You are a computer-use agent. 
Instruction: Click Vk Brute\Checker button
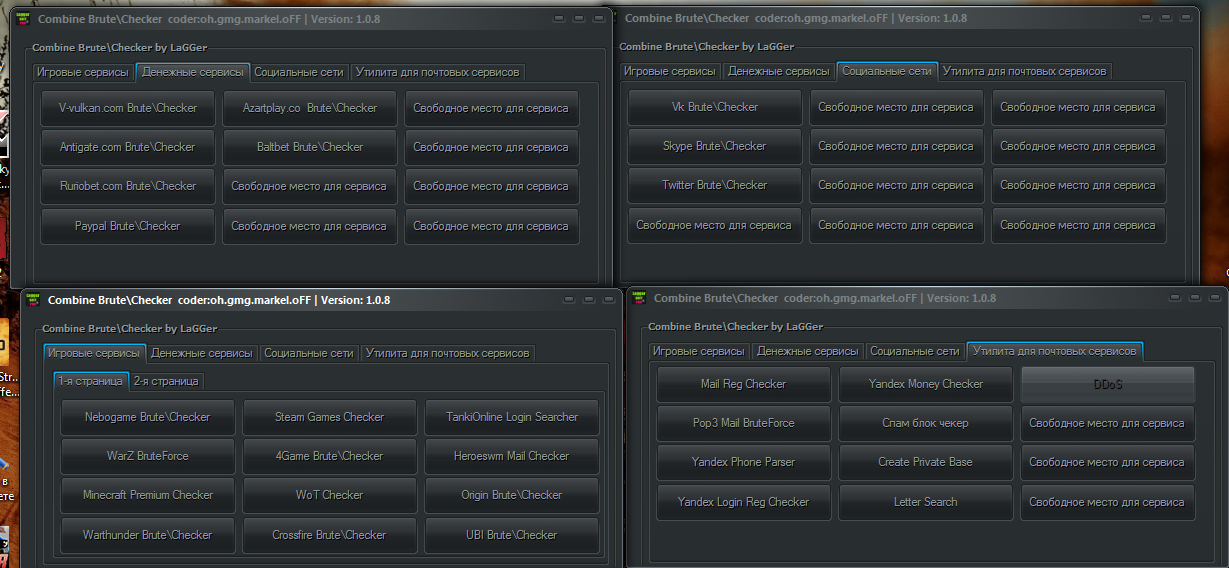click(715, 107)
